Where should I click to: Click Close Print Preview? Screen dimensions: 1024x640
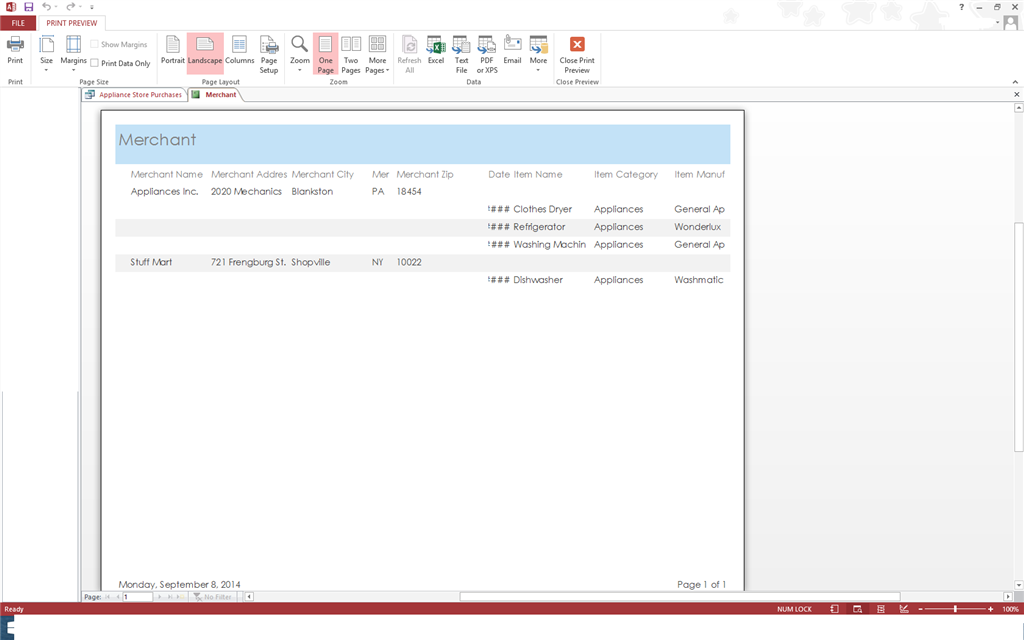pyautogui.click(x=577, y=54)
